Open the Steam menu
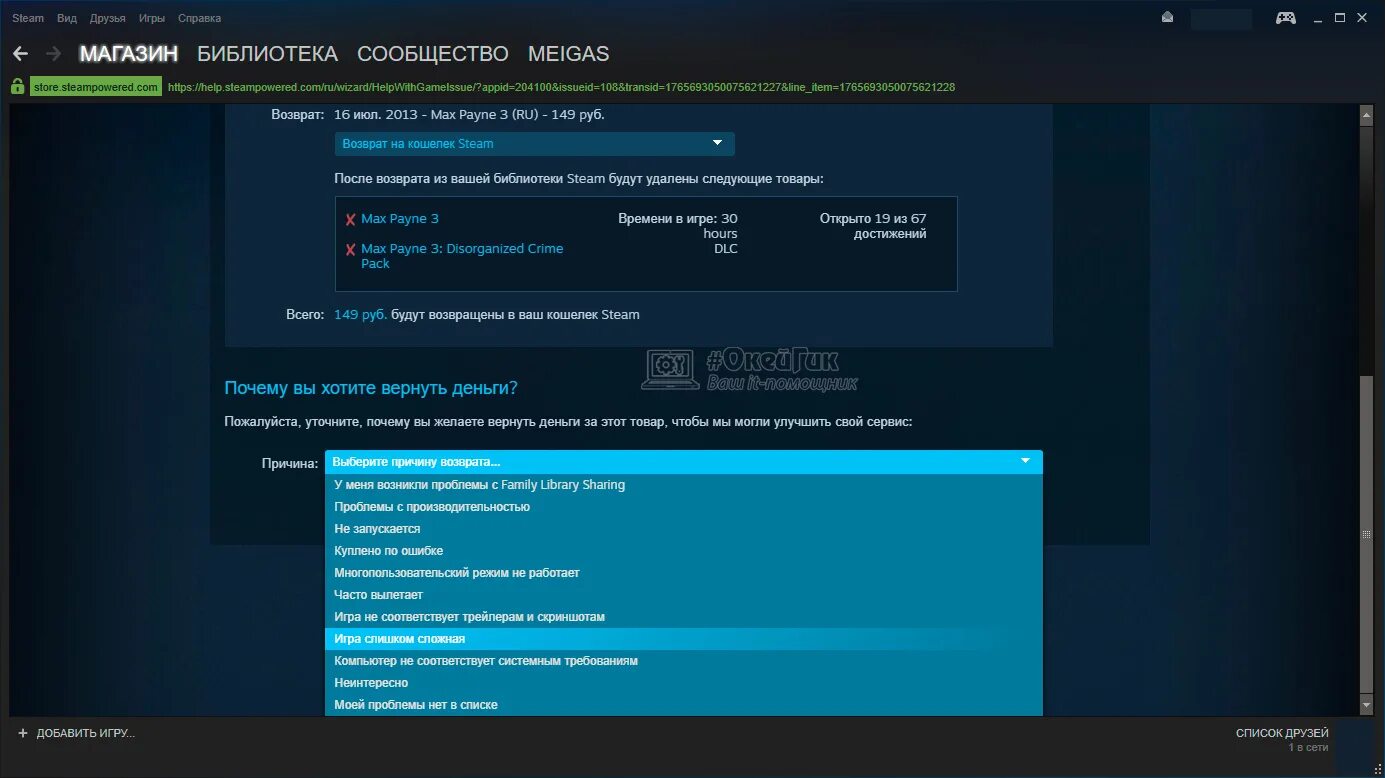Viewport: 1385px width, 778px height. (x=28, y=18)
